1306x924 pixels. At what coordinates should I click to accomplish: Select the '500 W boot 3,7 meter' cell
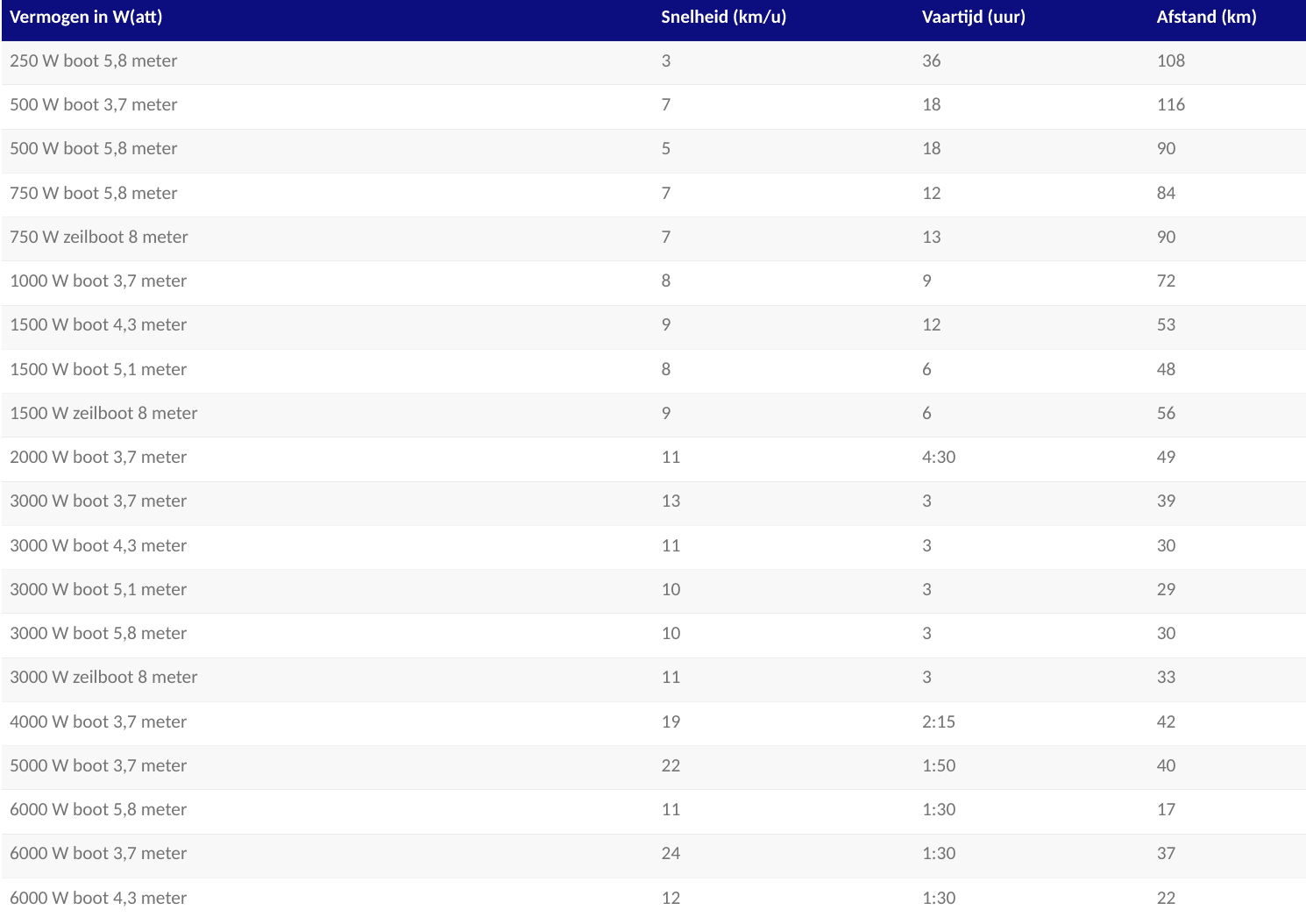[x=94, y=105]
